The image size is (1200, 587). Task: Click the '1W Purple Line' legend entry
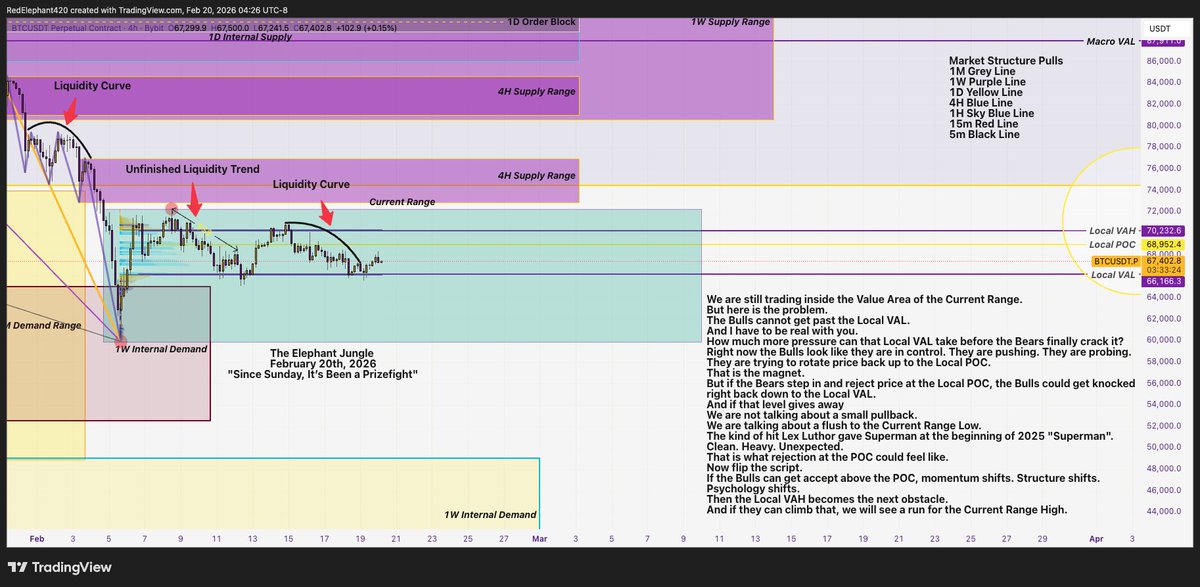click(x=986, y=82)
